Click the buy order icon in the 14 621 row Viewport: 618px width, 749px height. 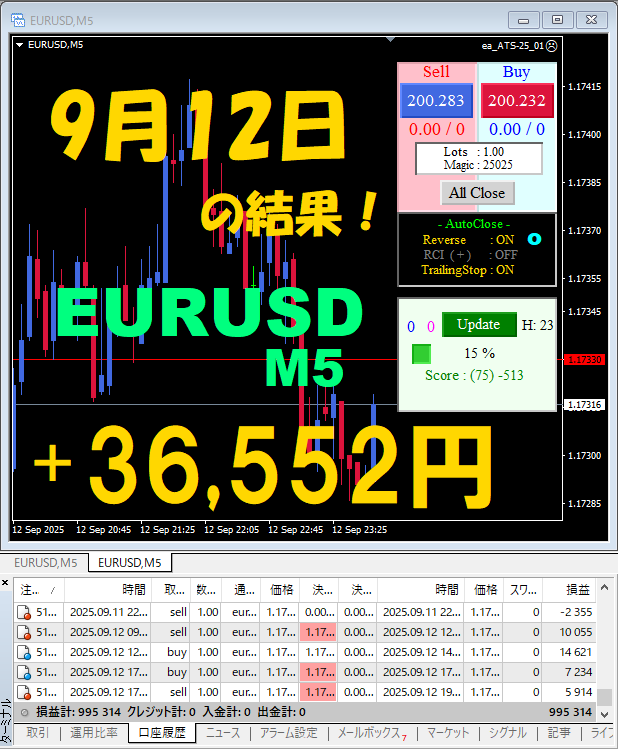[24, 653]
